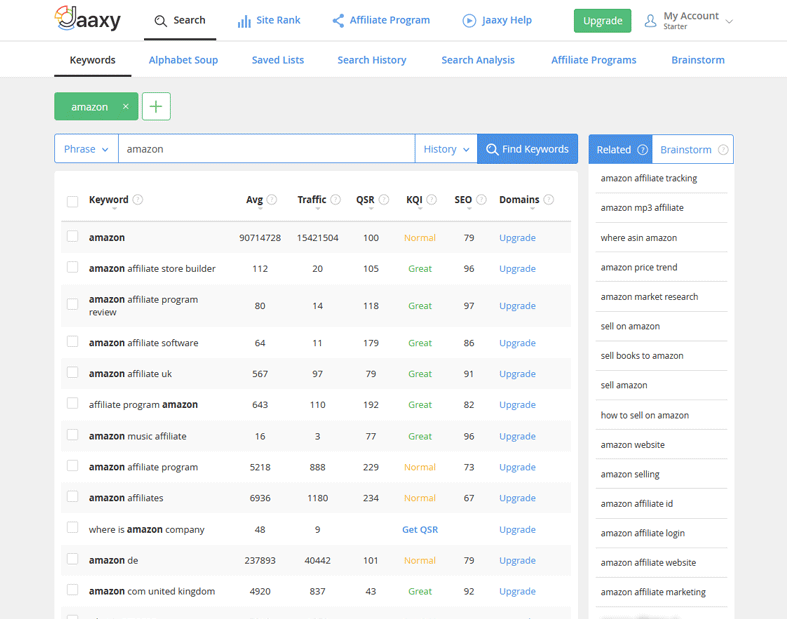Add a new search tab with plus icon
The width and height of the screenshot is (787, 619).
tap(156, 106)
